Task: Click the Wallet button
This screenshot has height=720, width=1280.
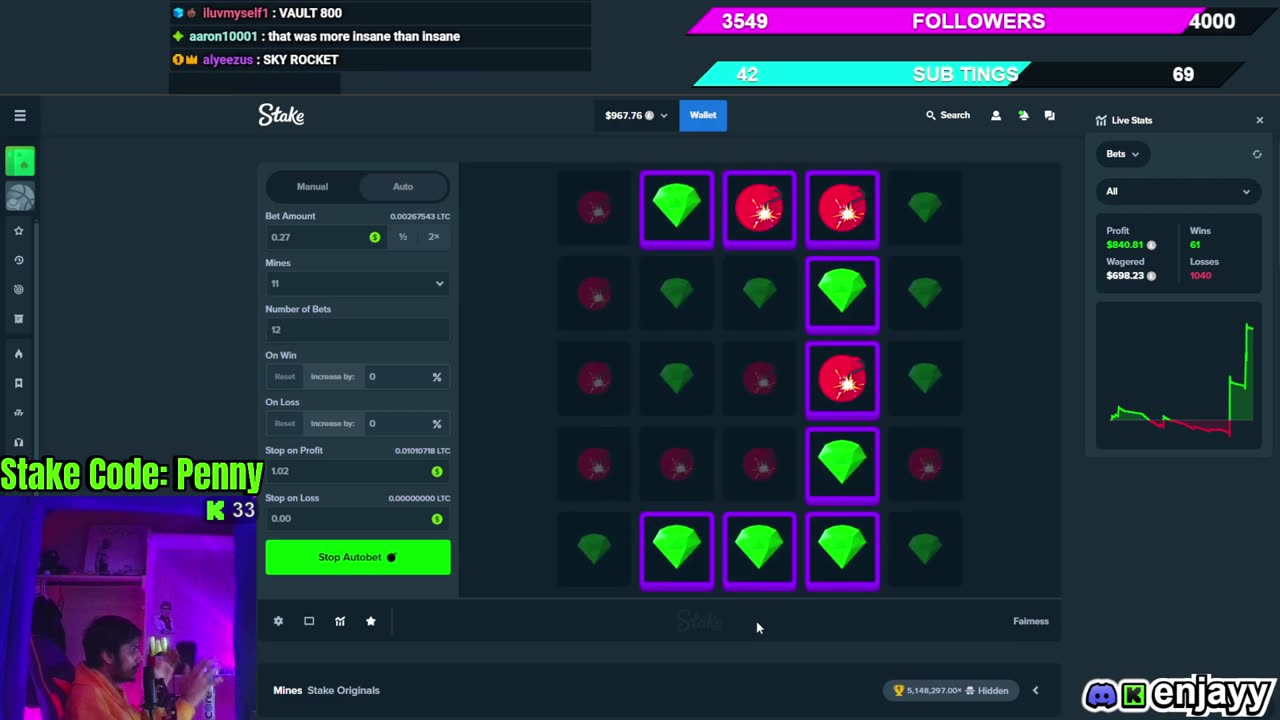Action: (x=703, y=115)
